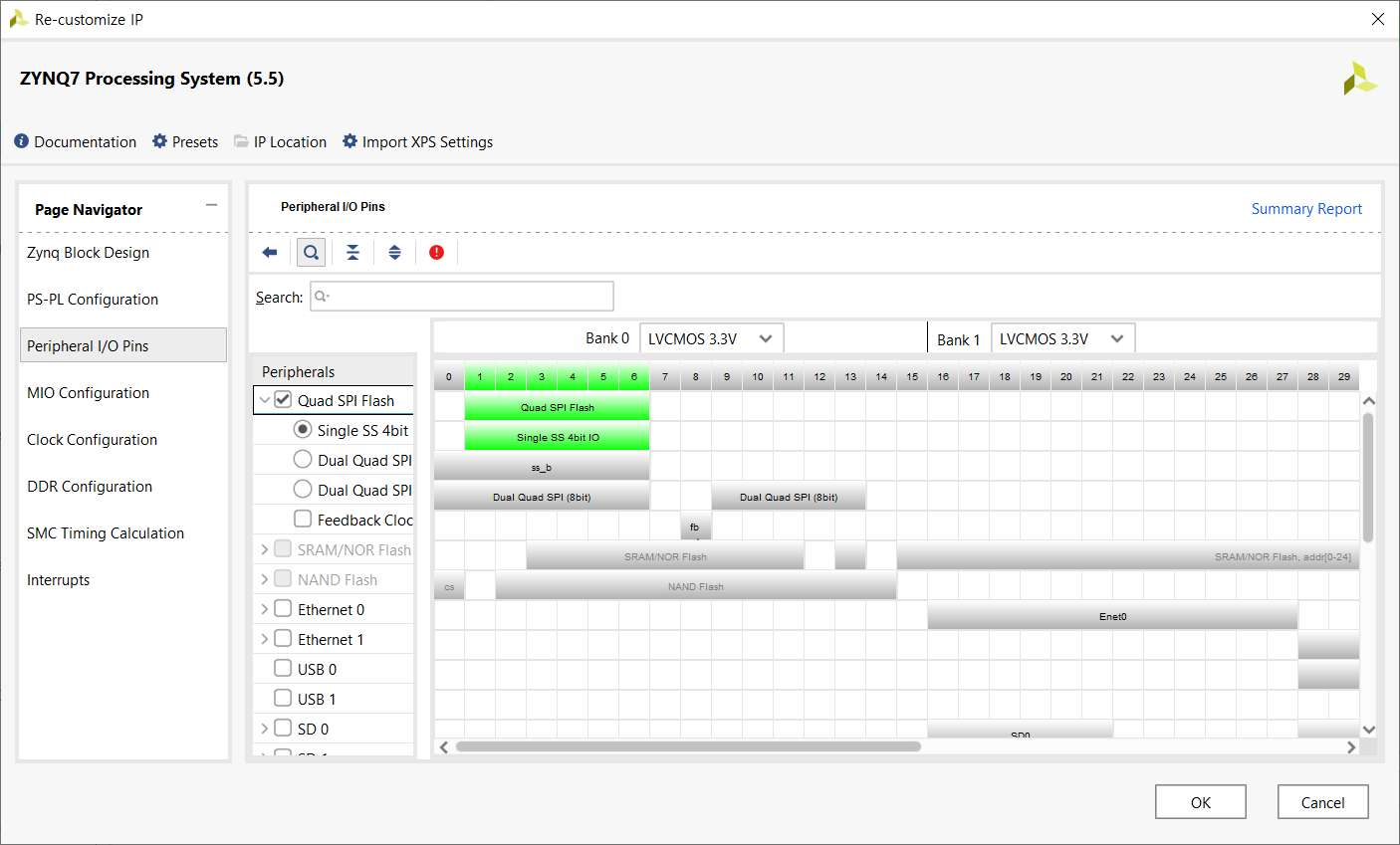Image resolution: width=1400 pixels, height=845 pixels.
Task: Select Single SS 4bit radio button
Action: tap(303, 430)
